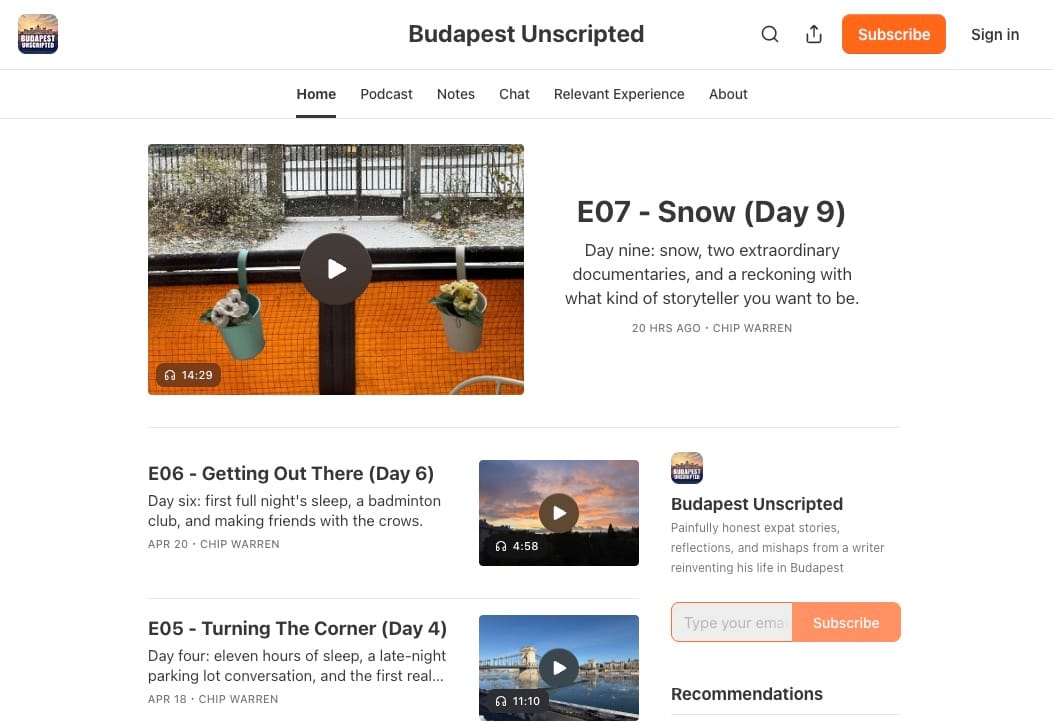The width and height of the screenshot is (1053, 723).
Task: Play the E06 Getting Out There episode
Action: 559,513
